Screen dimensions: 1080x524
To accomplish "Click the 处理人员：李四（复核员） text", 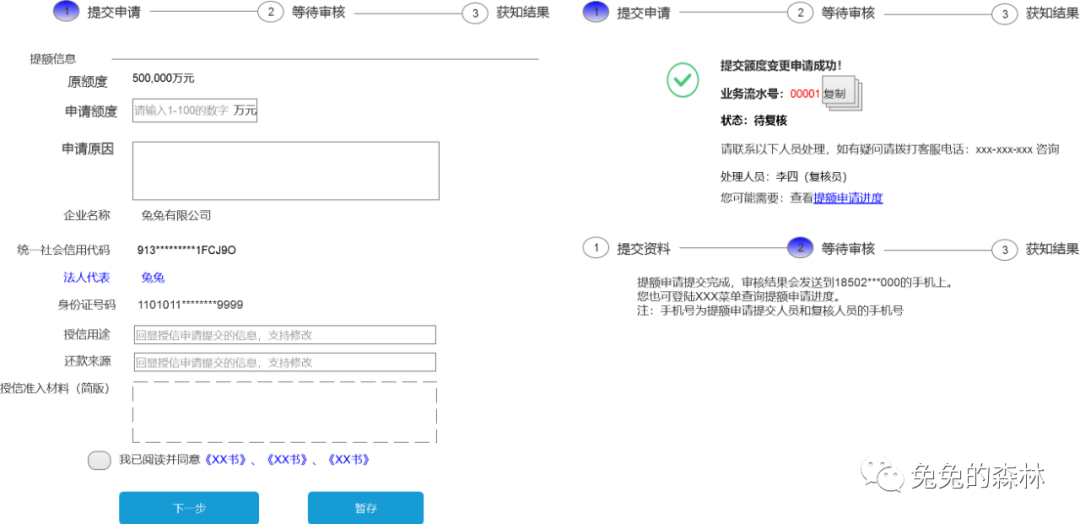I will coord(784,176).
